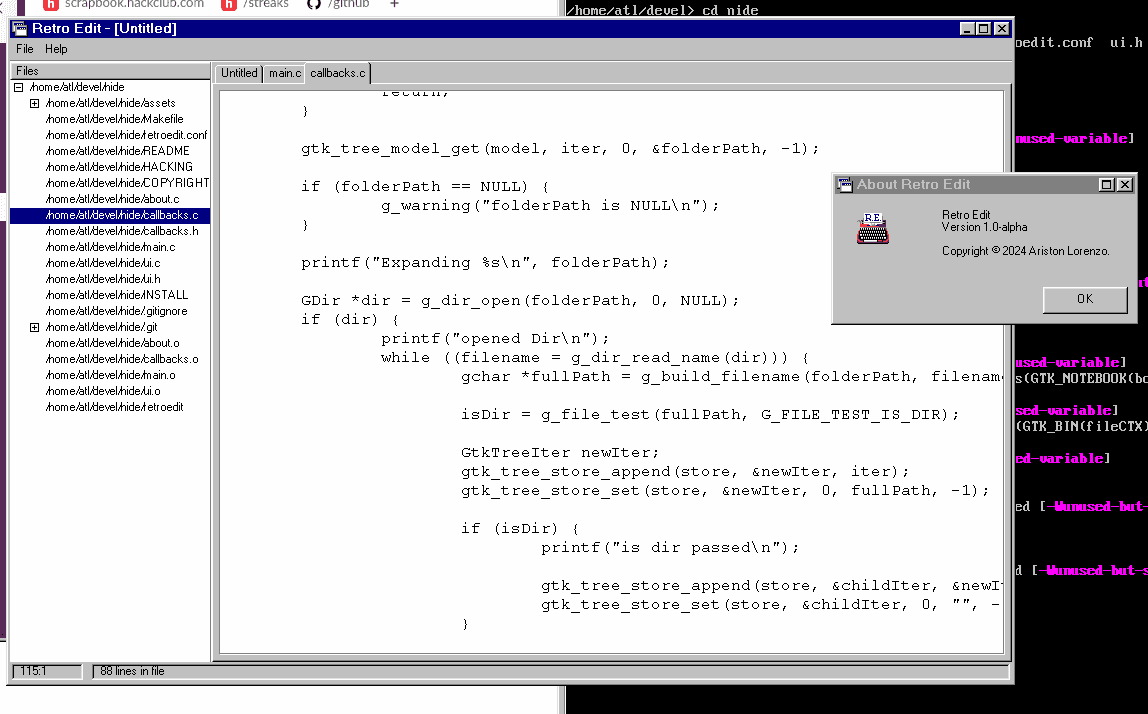1148x714 pixels.
Task: Maximize the About Retro Edit dialog
Action: click(1107, 185)
